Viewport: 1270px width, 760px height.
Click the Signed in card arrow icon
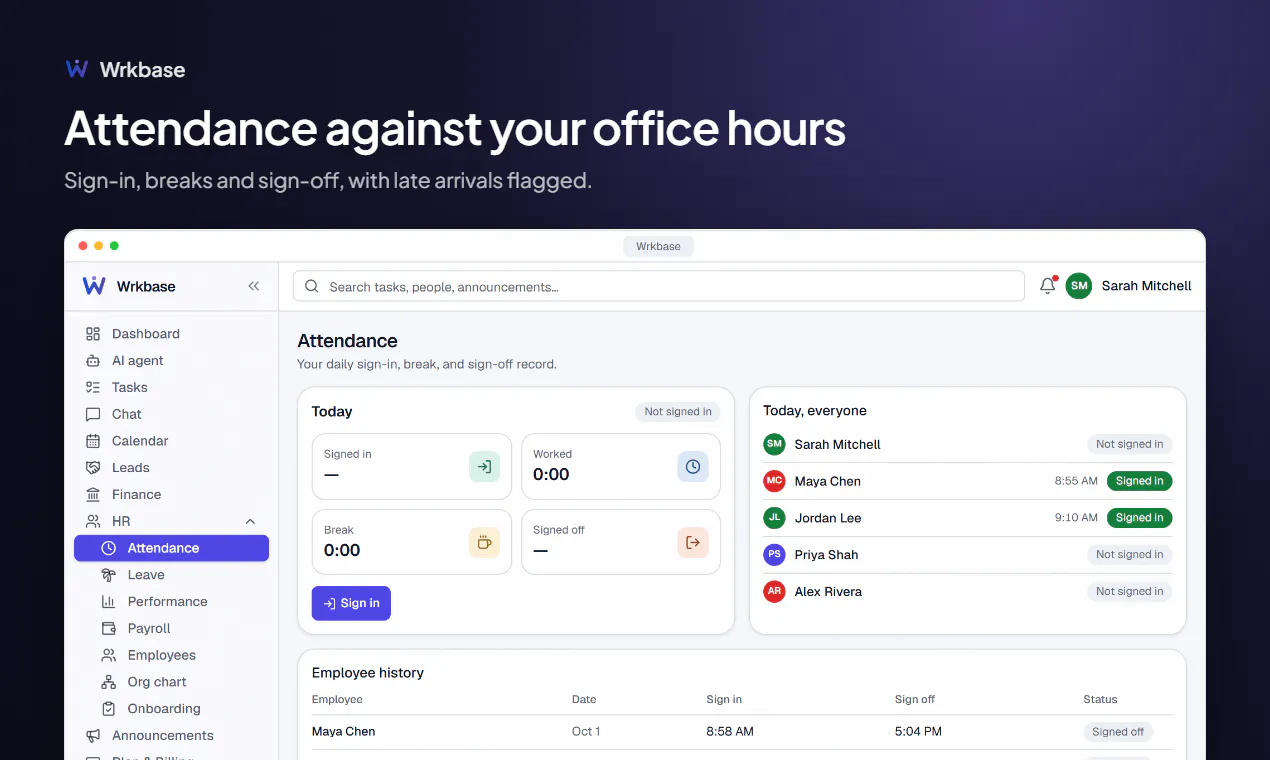click(x=484, y=466)
